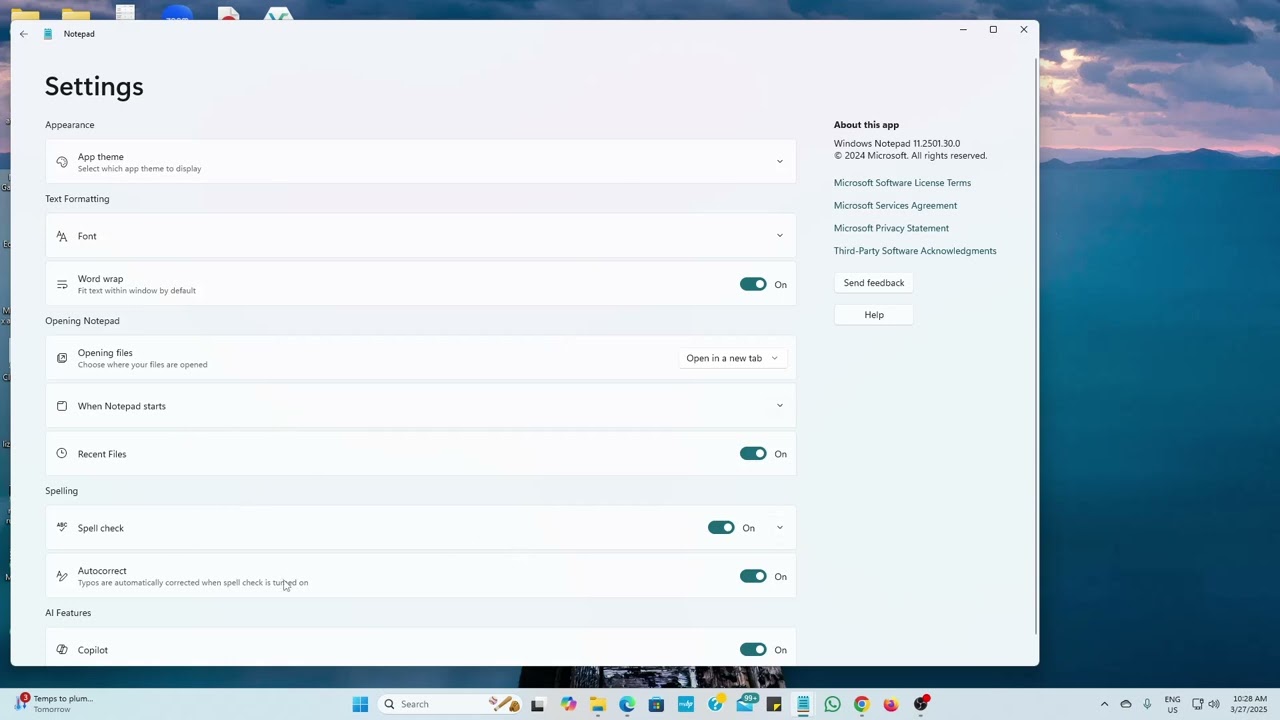Expand the When Notepad starts chevron

click(780, 406)
